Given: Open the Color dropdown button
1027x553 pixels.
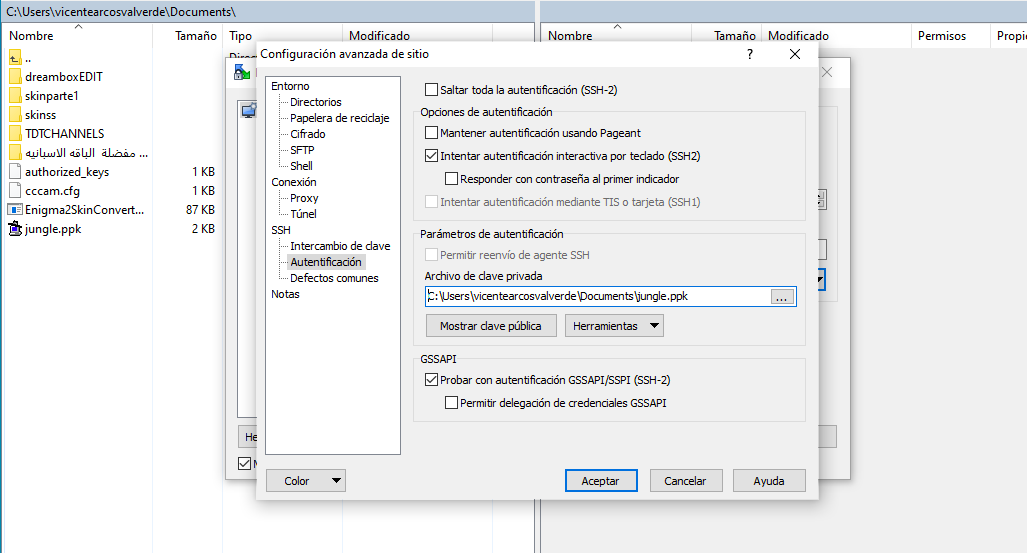Looking at the screenshot, I should coord(305,481).
